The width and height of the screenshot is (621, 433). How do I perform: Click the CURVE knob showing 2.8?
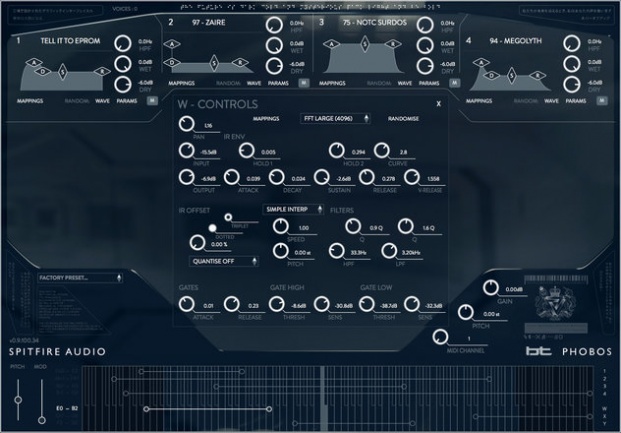(x=382, y=151)
